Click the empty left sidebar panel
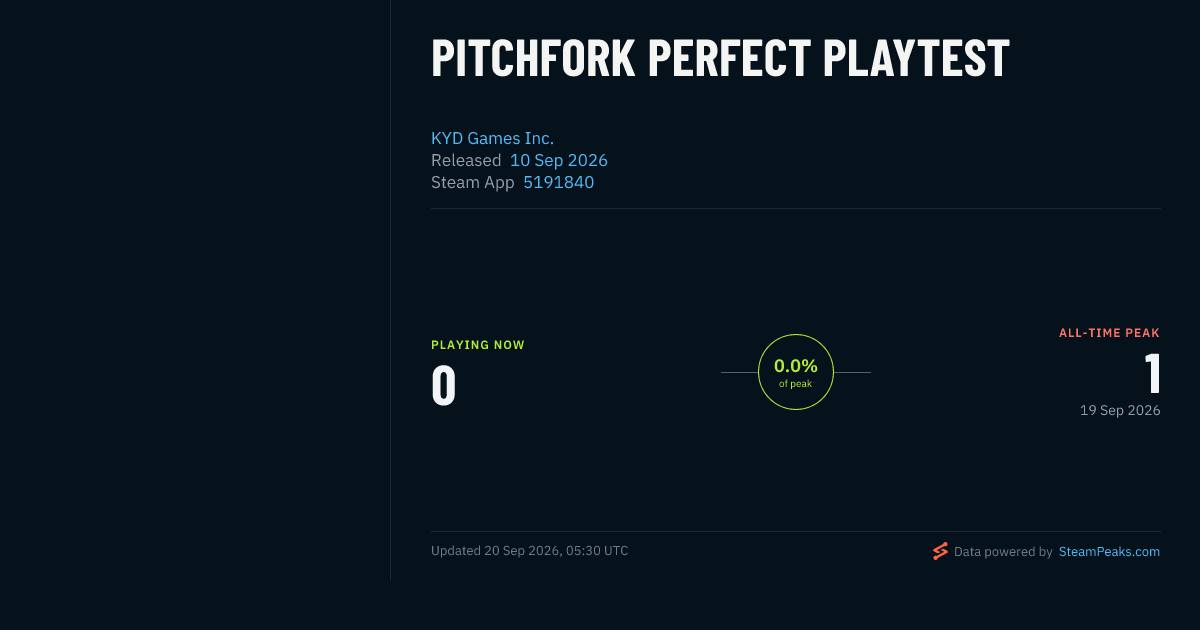Viewport: 1200px width, 630px height. [x=195, y=290]
